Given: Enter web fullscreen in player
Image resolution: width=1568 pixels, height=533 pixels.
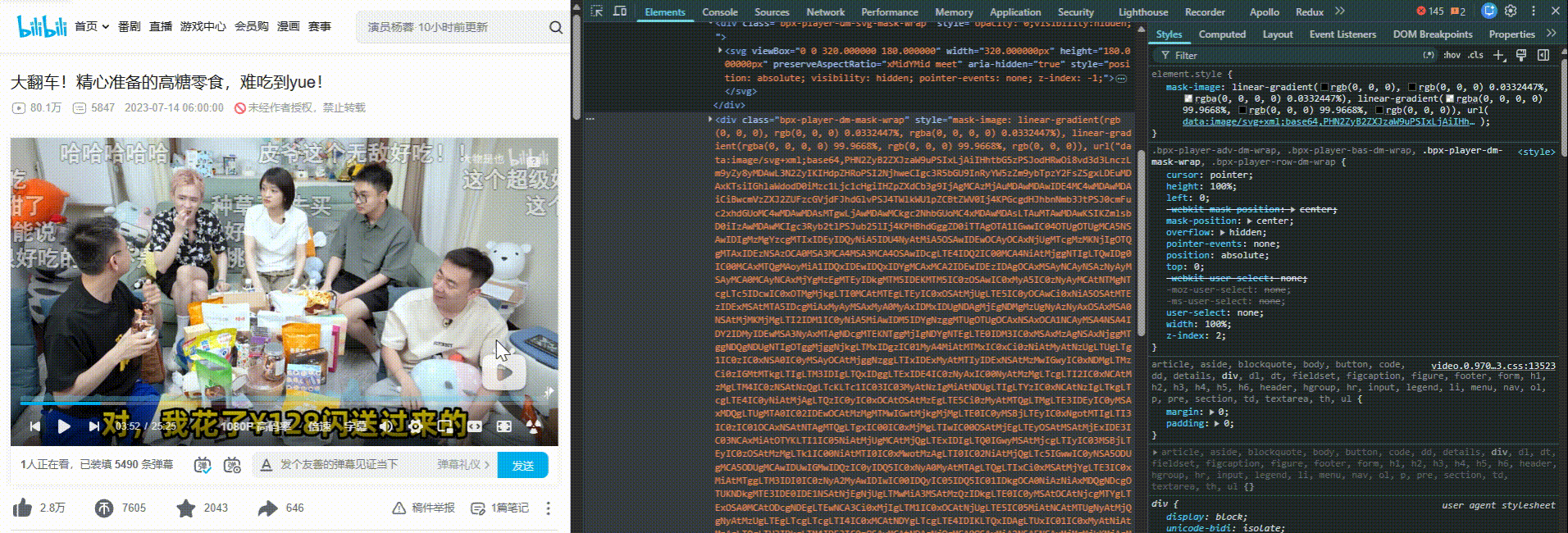Looking at the screenshot, I should click(x=504, y=426).
